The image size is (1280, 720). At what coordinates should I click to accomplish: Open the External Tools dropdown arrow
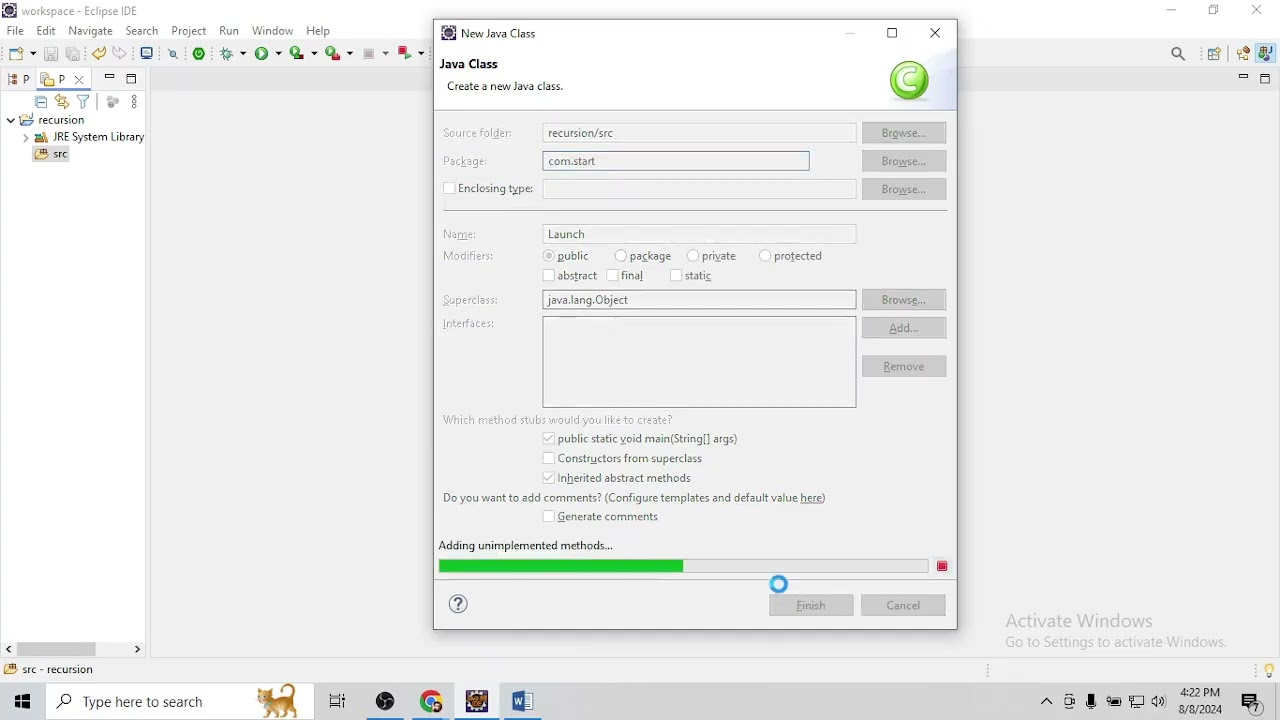click(x=350, y=54)
